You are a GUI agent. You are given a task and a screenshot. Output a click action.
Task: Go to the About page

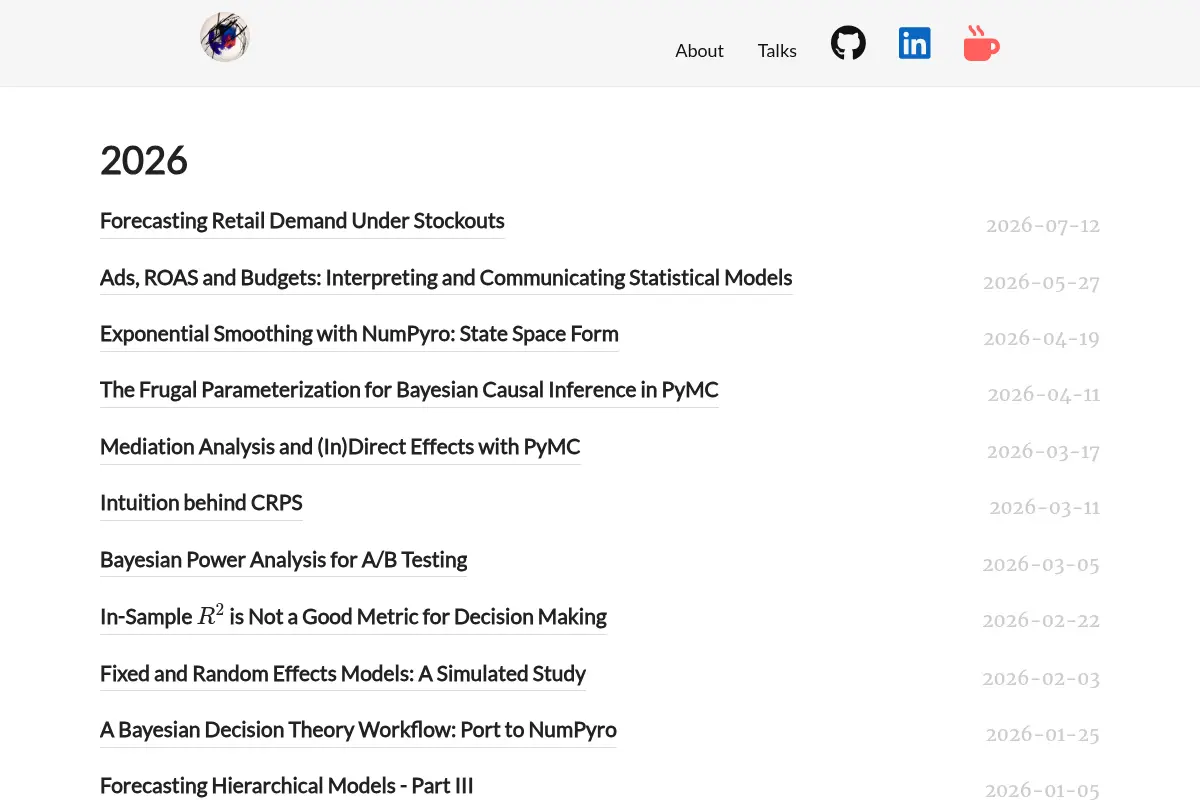[x=699, y=51]
